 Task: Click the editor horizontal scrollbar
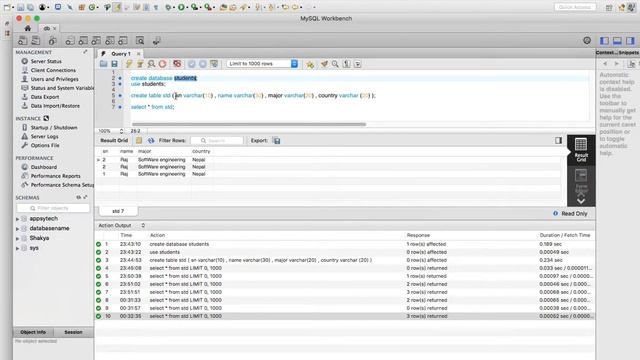point(249,124)
